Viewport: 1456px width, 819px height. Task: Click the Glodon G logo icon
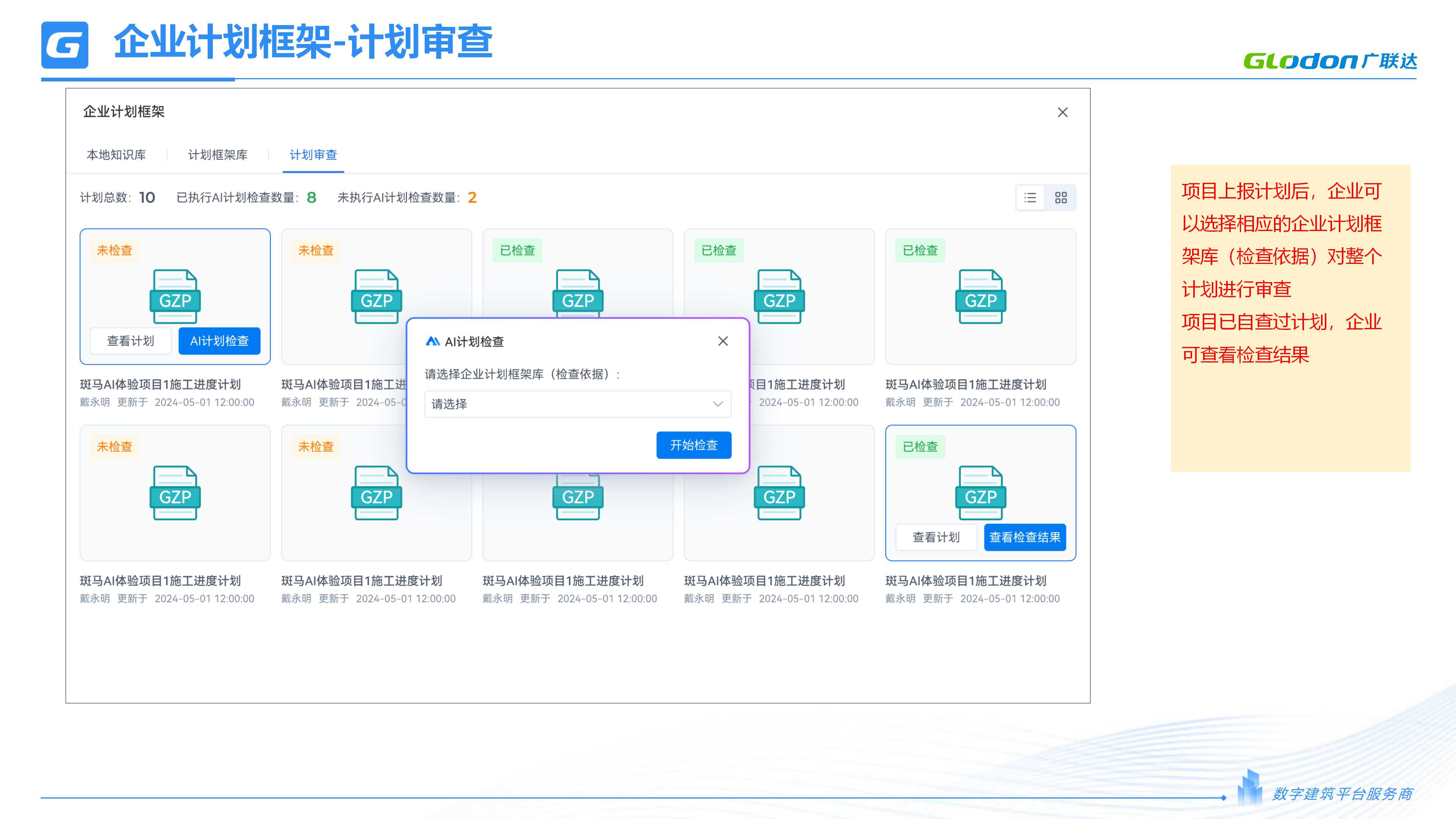pyautogui.click(x=64, y=45)
